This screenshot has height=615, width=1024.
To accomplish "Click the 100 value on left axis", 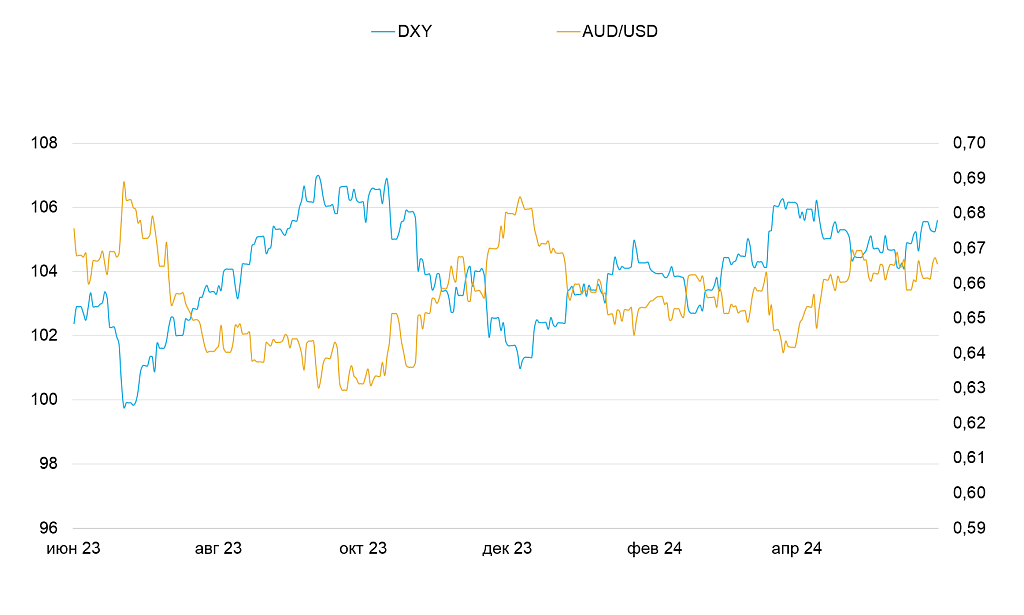I will (45, 400).
